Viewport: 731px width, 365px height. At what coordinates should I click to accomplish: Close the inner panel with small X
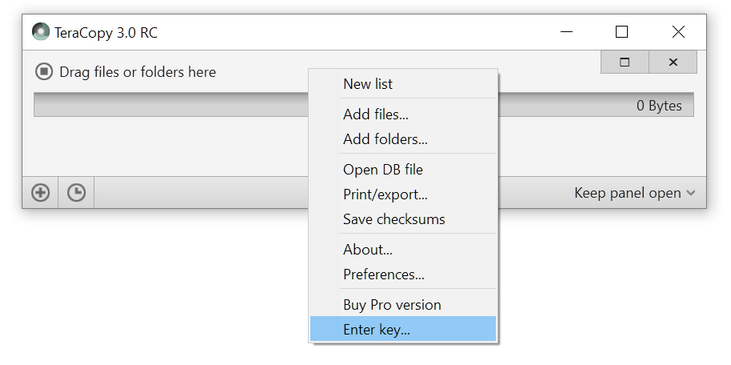[673, 62]
